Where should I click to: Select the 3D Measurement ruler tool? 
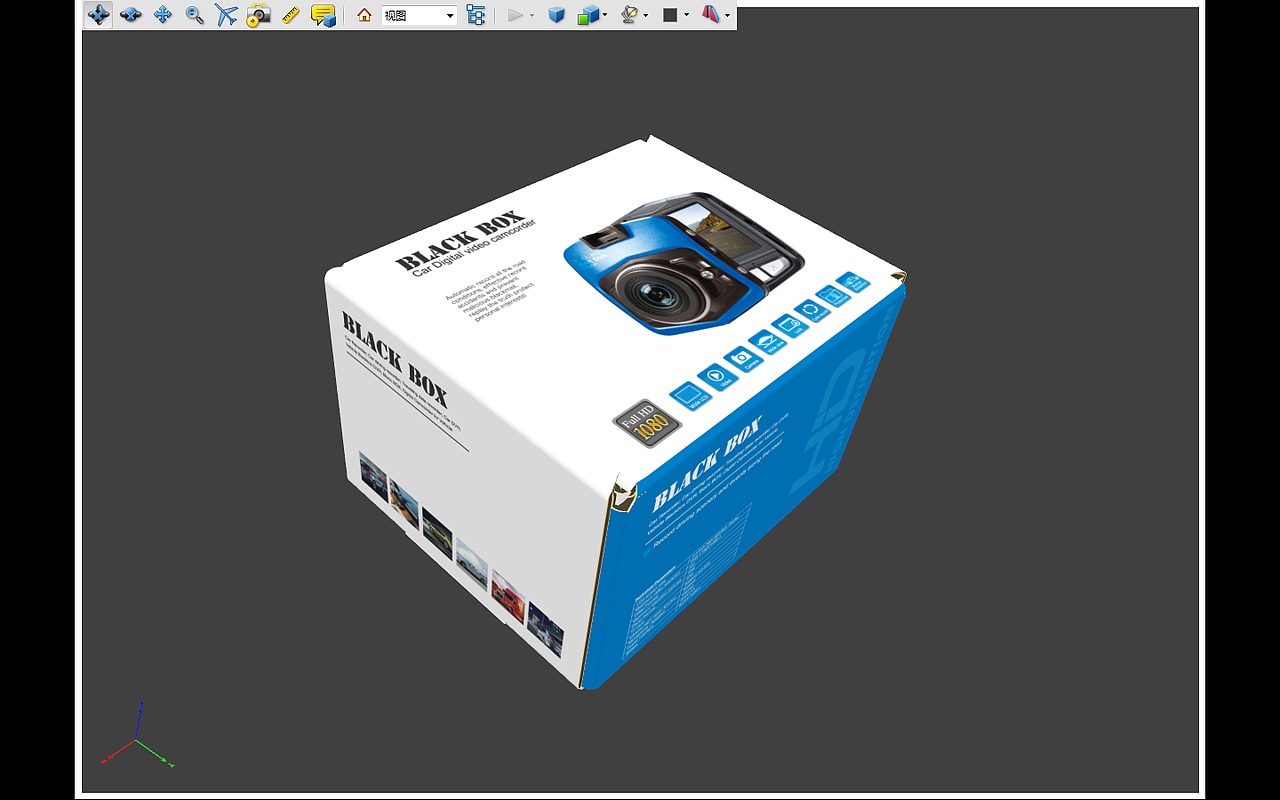pyautogui.click(x=290, y=15)
